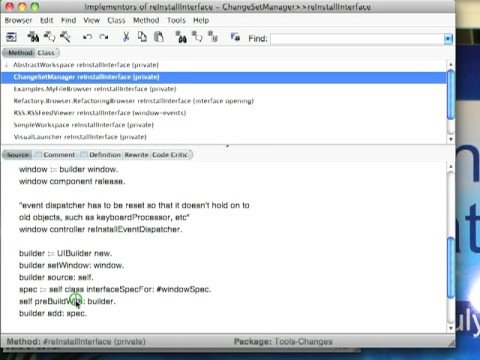Viewport: 480px width, 360px height.
Task: Open the View menu
Action: (92, 20)
